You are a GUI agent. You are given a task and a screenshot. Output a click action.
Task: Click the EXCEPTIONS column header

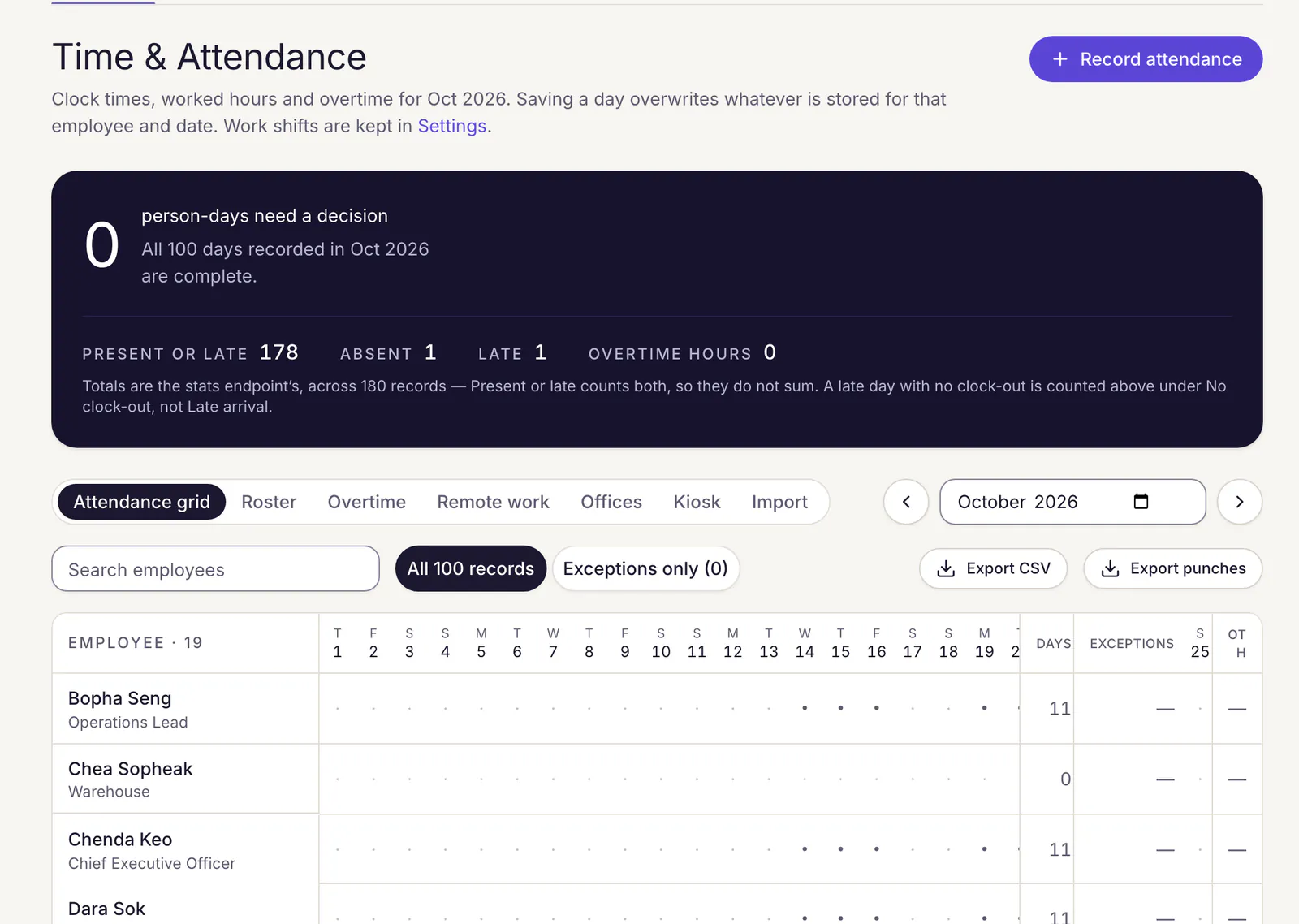[x=1132, y=643]
